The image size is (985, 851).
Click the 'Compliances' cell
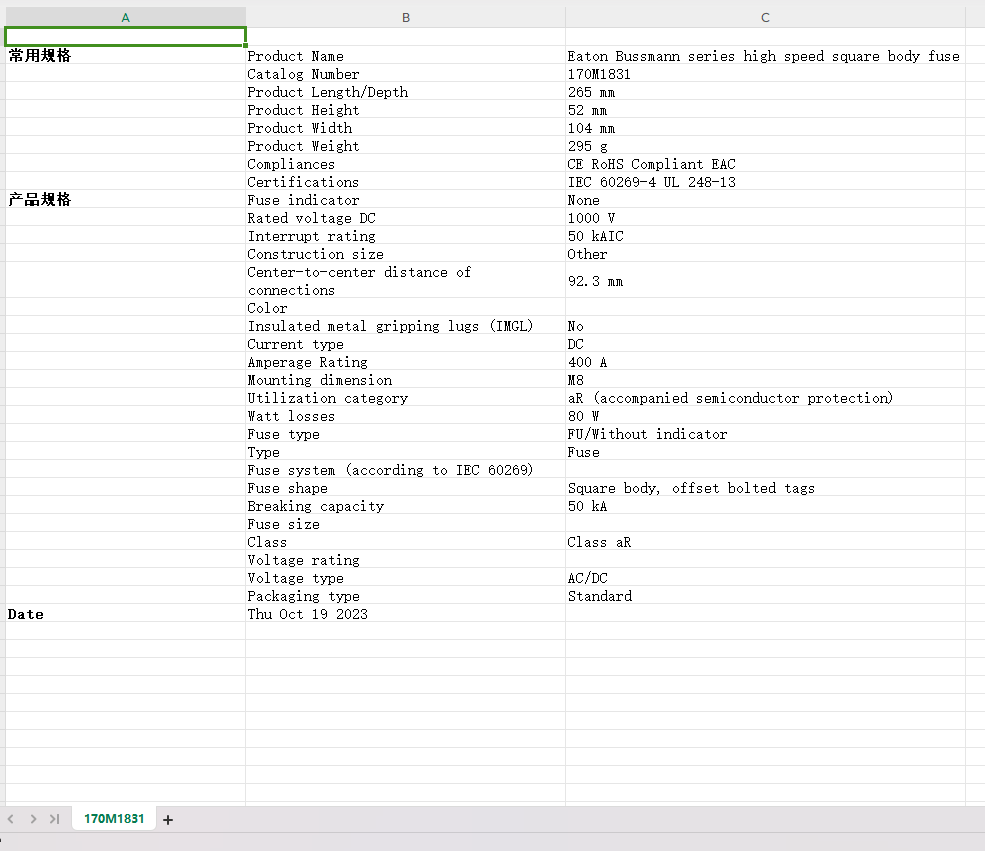tap(406, 164)
